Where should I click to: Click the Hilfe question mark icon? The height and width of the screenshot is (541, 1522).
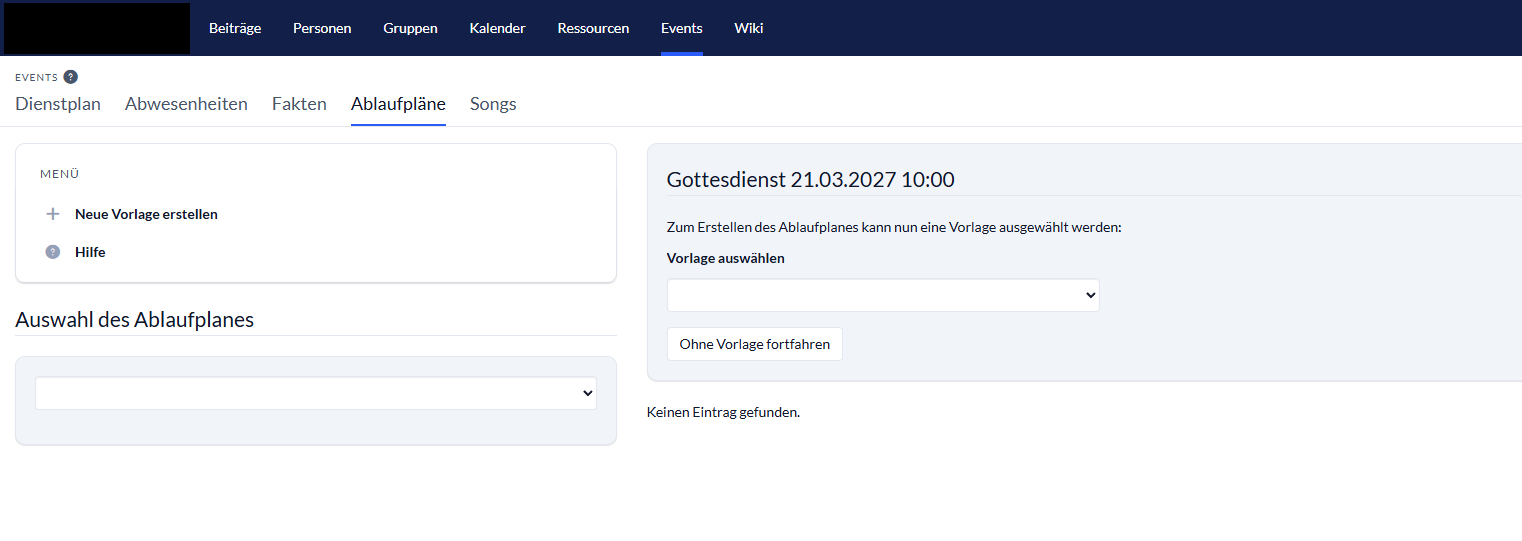point(53,252)
